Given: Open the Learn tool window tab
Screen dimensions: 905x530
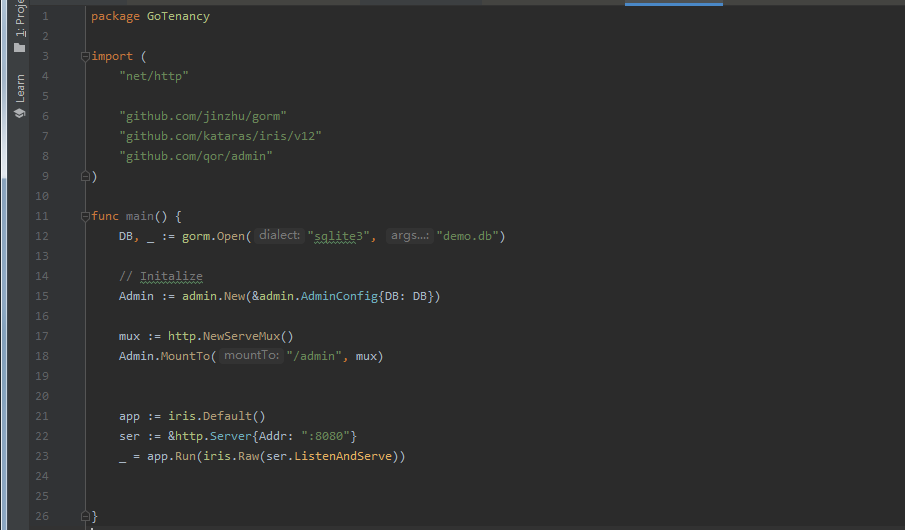Looking at the screenshot, I should tap(20, 88).
